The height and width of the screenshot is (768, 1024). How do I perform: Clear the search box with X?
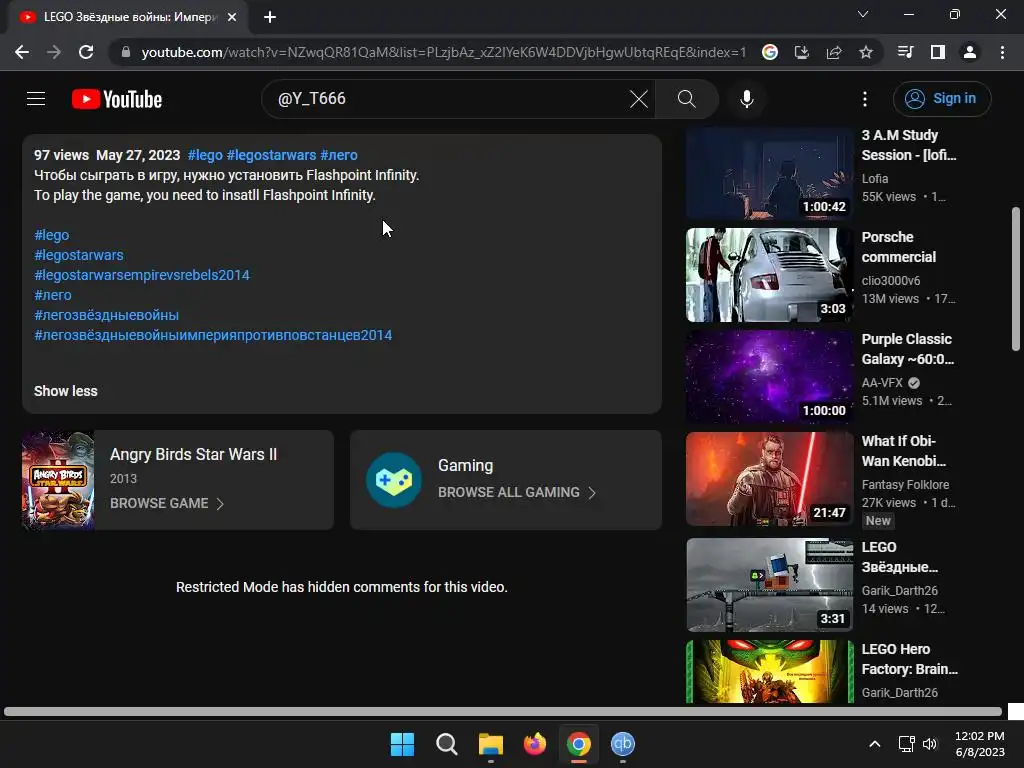tap(639, 99)
